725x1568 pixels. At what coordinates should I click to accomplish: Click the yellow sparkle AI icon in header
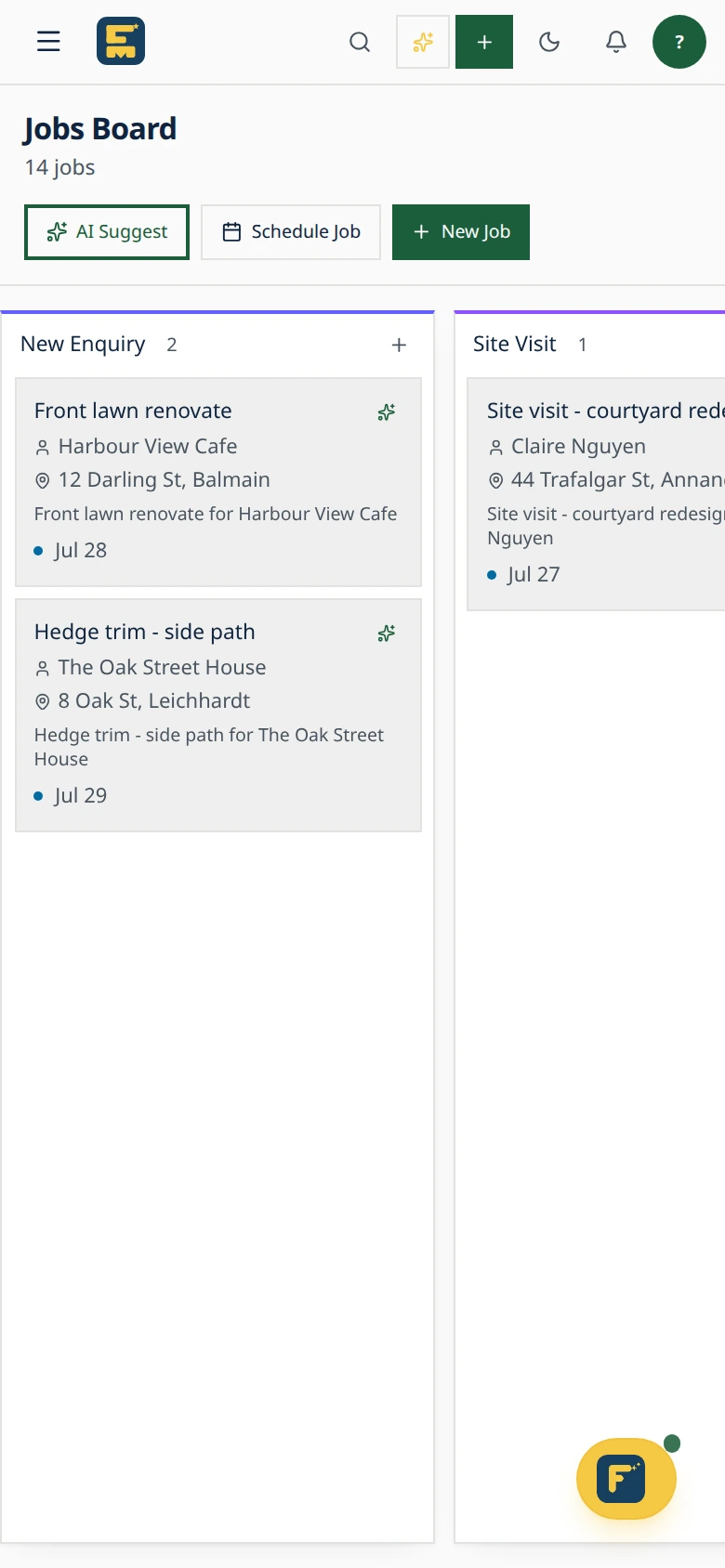[x=423, y=42]
